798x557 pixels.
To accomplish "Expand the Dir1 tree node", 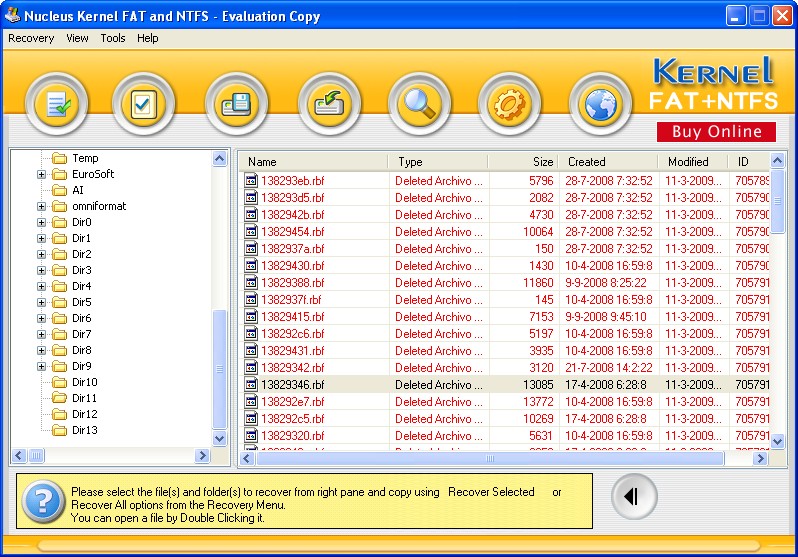I will [x=41, y=238].
